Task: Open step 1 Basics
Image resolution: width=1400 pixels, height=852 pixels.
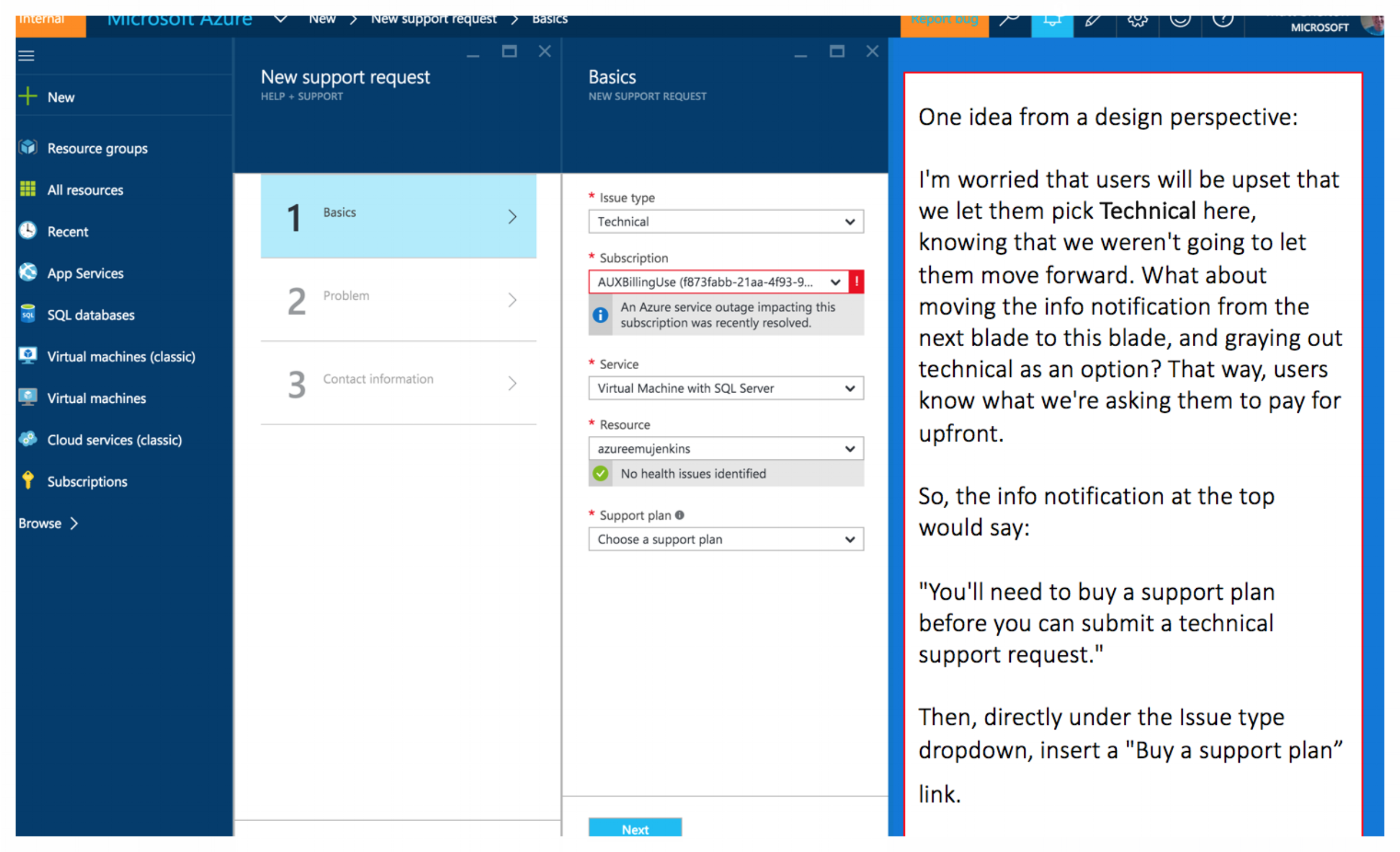Action: click(x=398, y=216)
